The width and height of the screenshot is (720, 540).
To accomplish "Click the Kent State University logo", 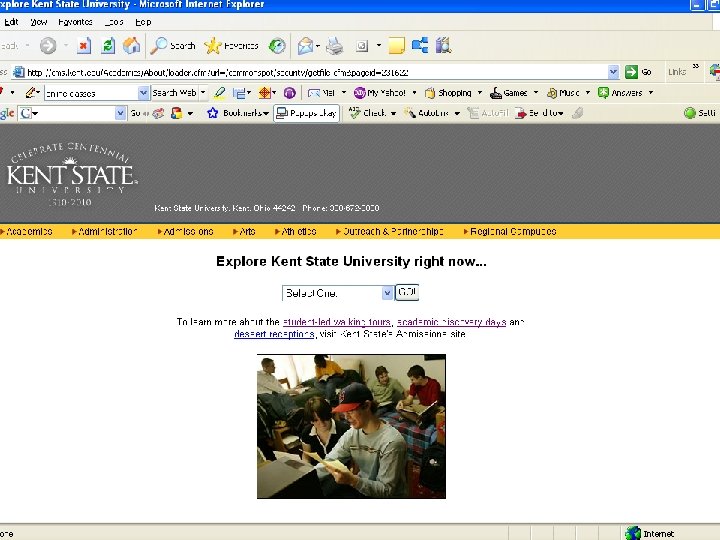I will 72,174.
